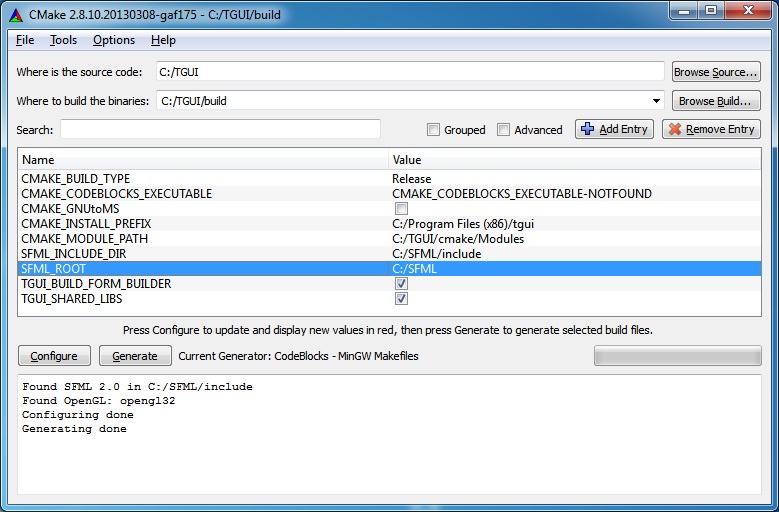The width and height of the screenshot is (779, 512).
Task: Click the C:/SFML value in selected row
Action: point(414,269)
